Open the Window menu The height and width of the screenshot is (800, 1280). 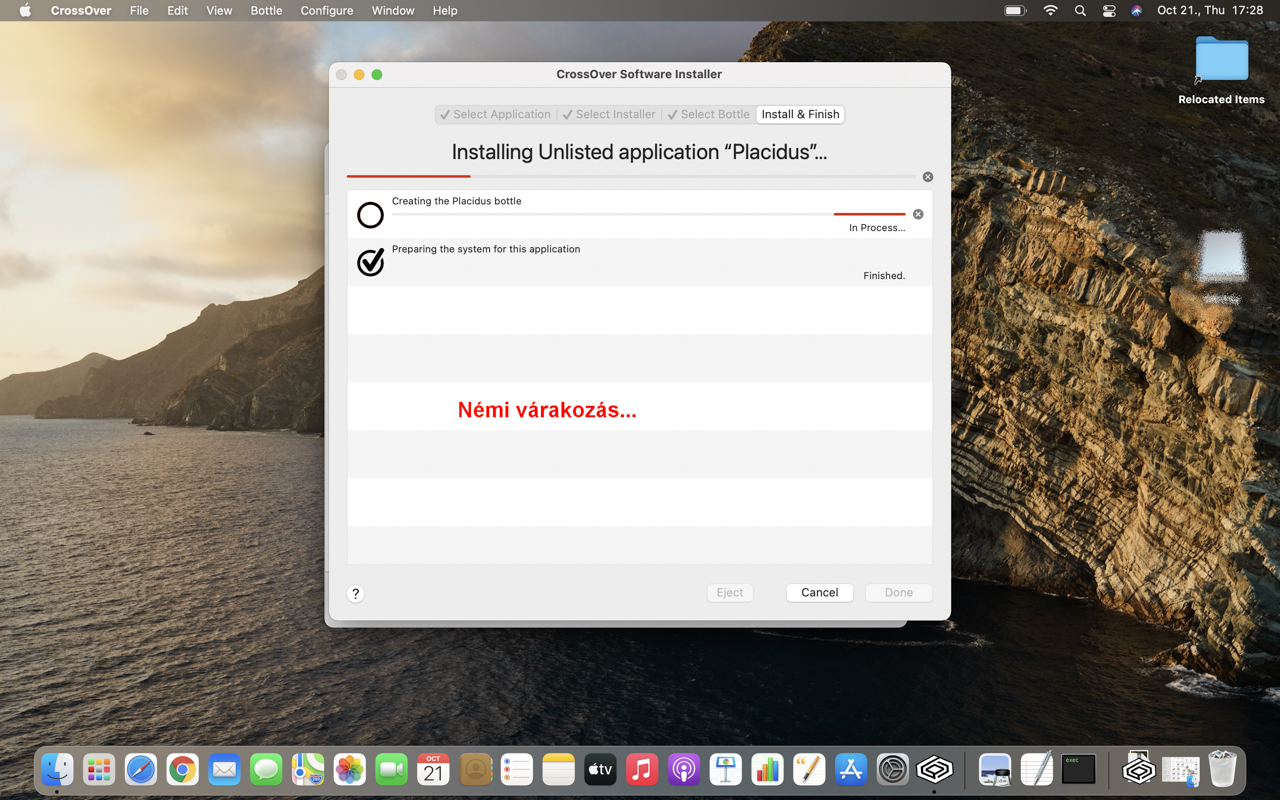(393, 11)
